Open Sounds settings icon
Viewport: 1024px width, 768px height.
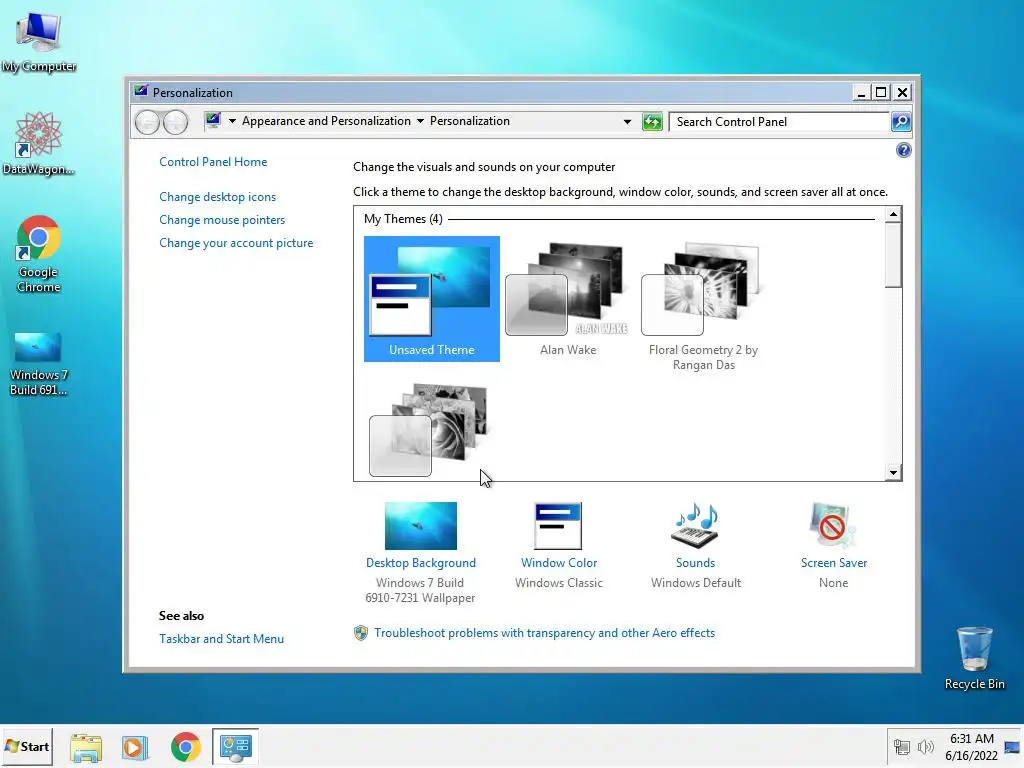[695, 526]
